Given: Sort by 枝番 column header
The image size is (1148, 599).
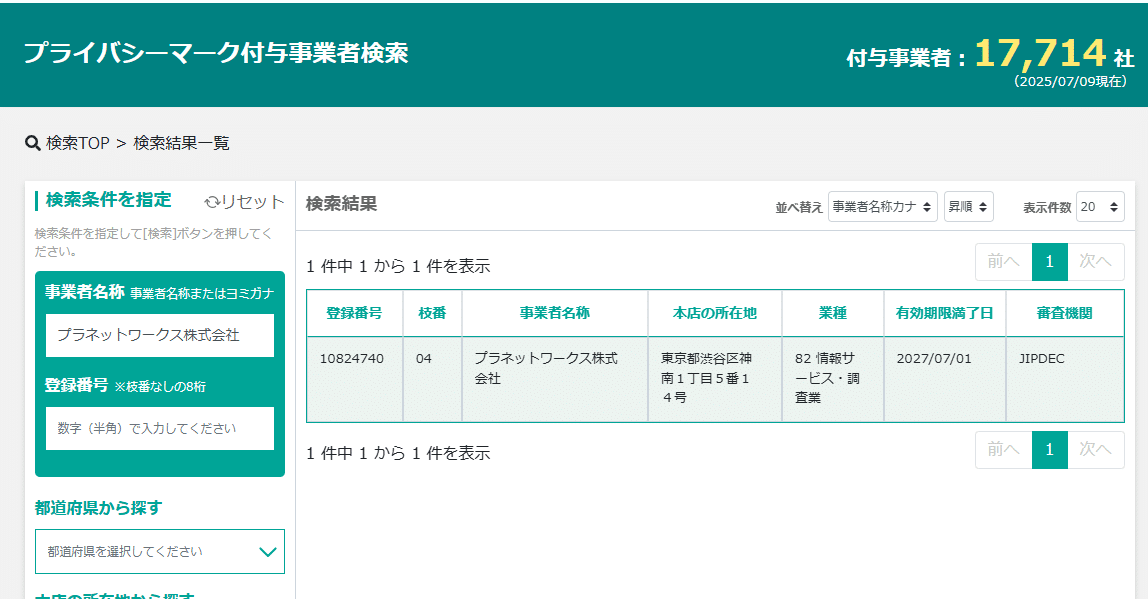Looking at the screenshot, I should pyautogui.click(x=432, y=313).
